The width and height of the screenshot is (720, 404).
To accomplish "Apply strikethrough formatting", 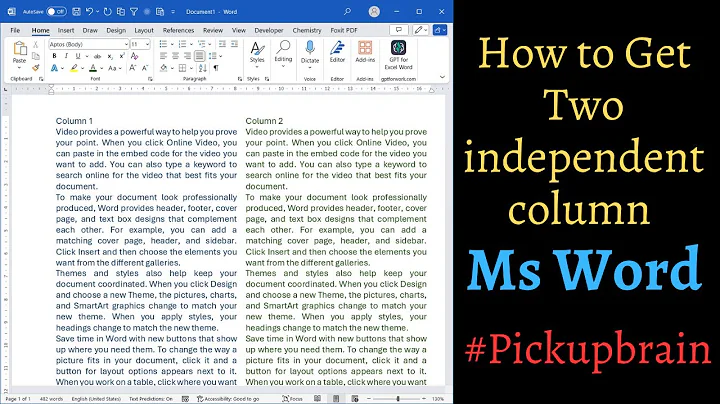I will pyautogui.click(x=97, y=56).
